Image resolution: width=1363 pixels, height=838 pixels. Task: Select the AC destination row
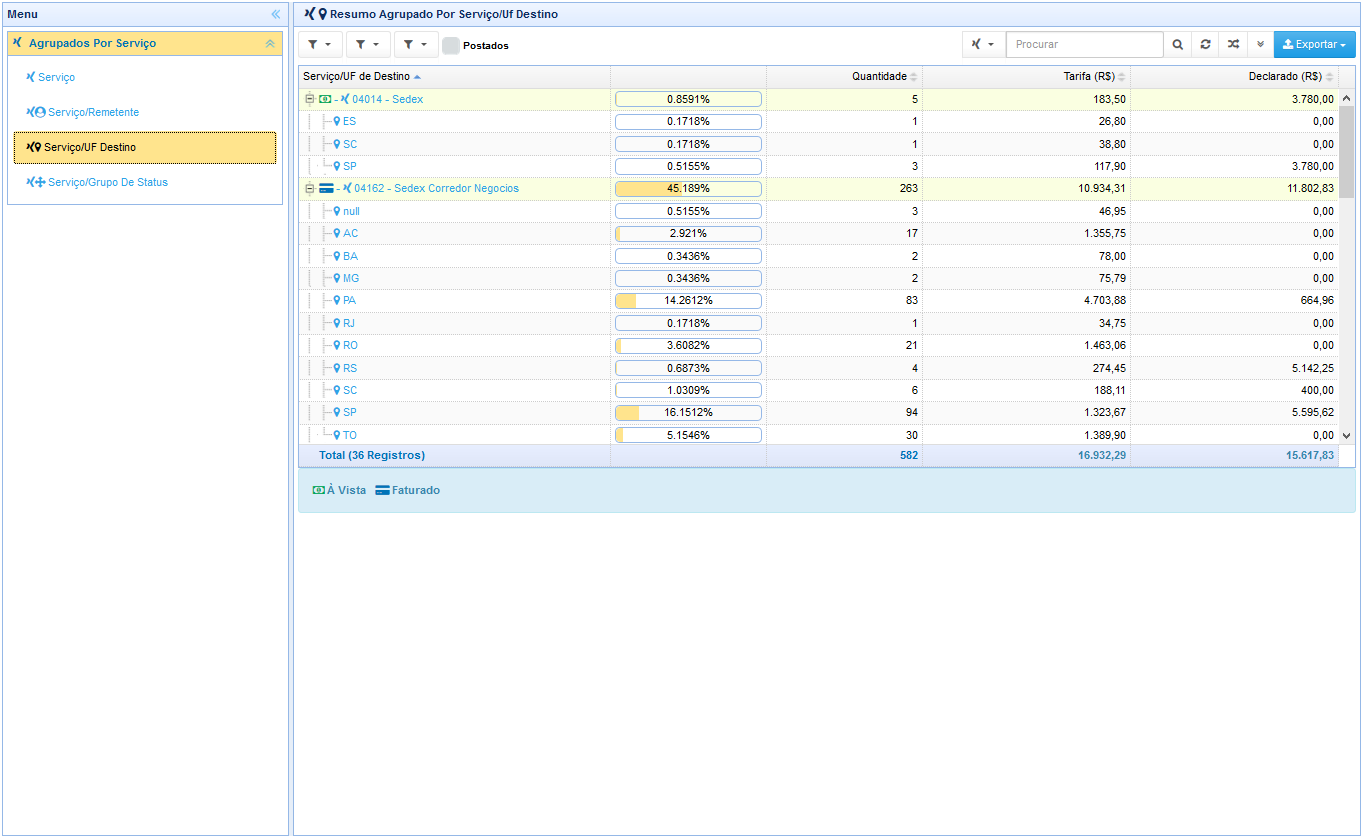(x=818, y=233)
